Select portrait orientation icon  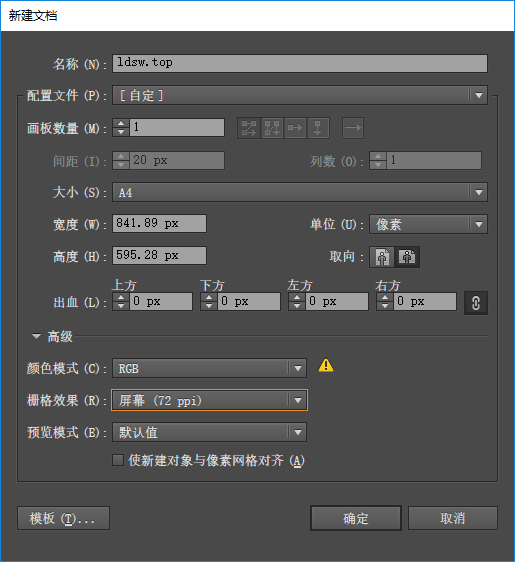pyautogui.click(x=382, y=257)
